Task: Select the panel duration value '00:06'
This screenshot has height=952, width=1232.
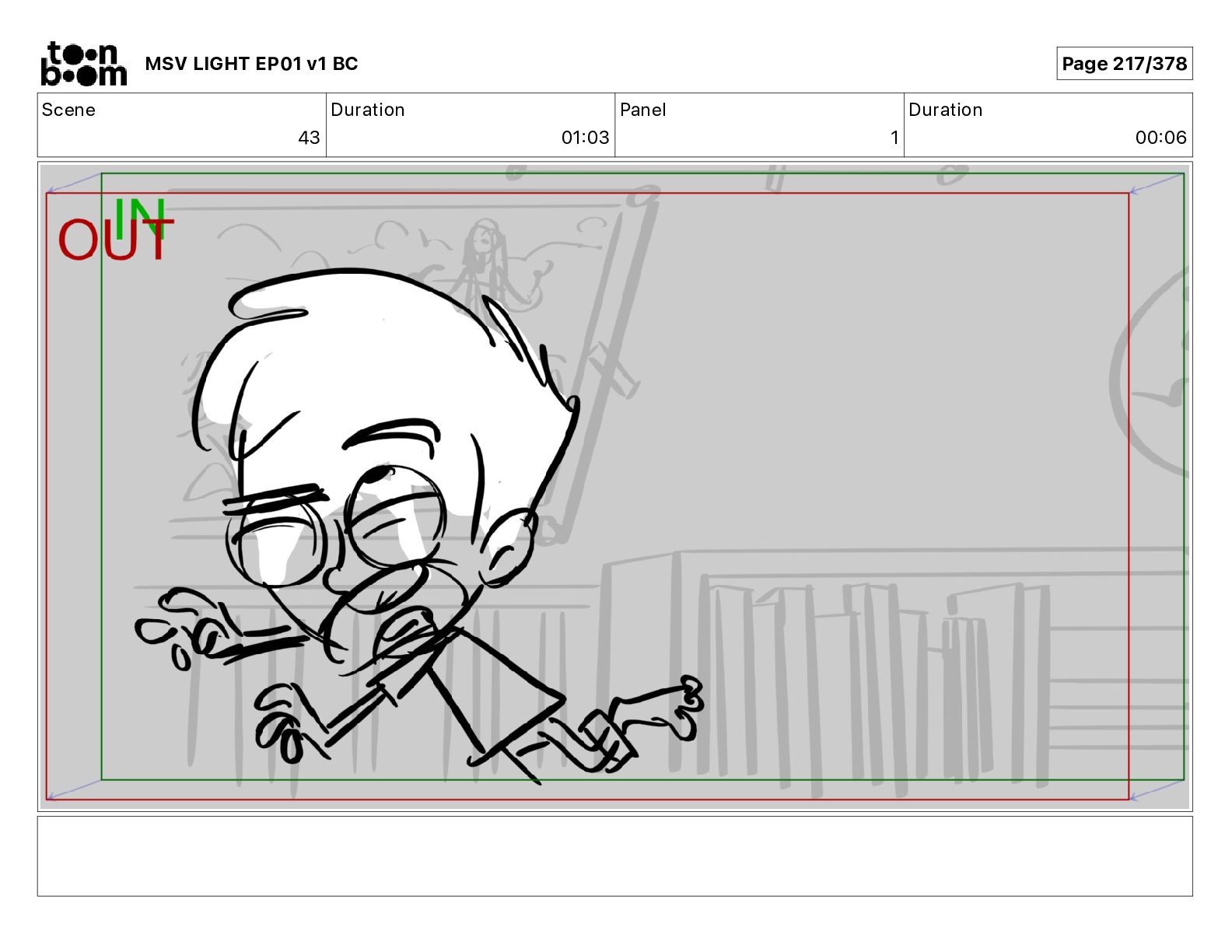Action: click(x=1160, y=138)
